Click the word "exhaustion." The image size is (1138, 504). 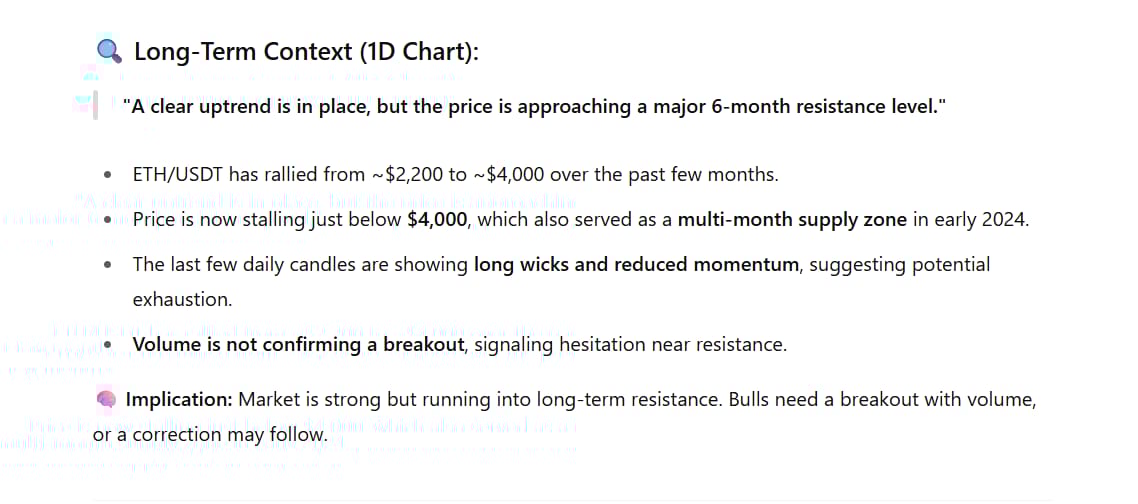pyautogui.click(x=181, y=300)
